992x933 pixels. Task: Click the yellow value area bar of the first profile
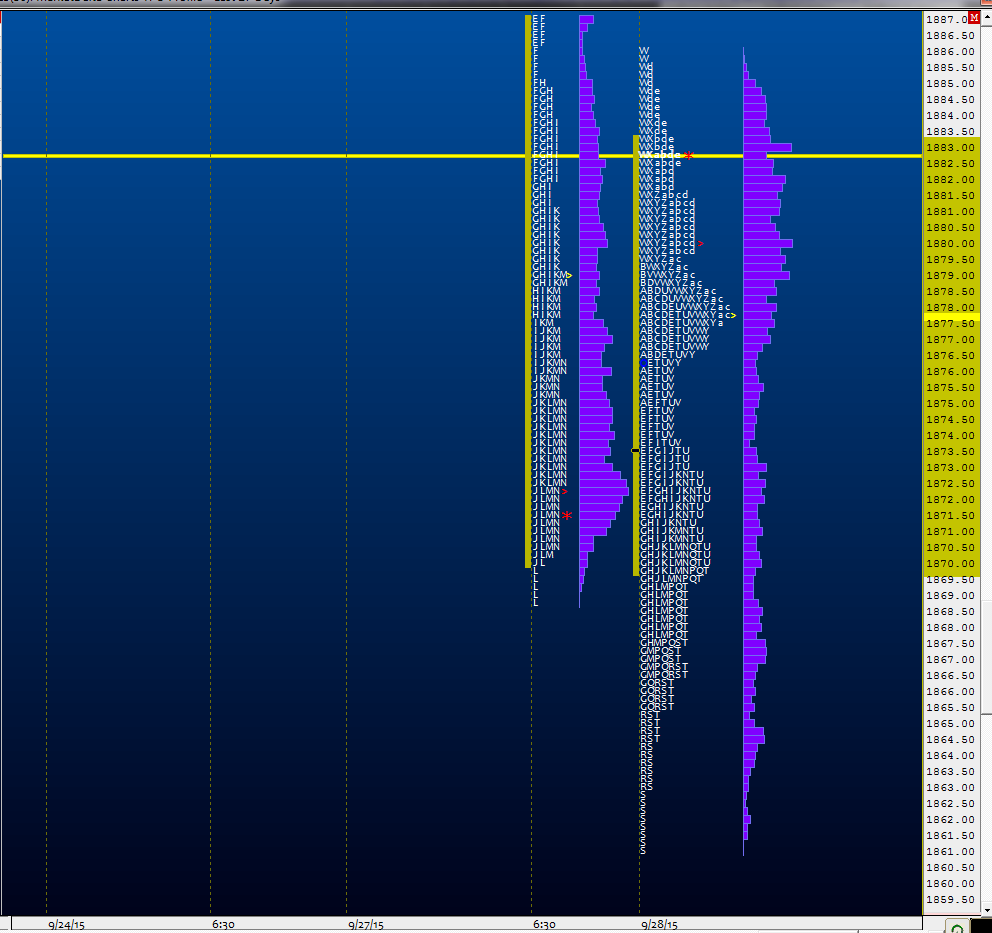[x=528, y=291]
